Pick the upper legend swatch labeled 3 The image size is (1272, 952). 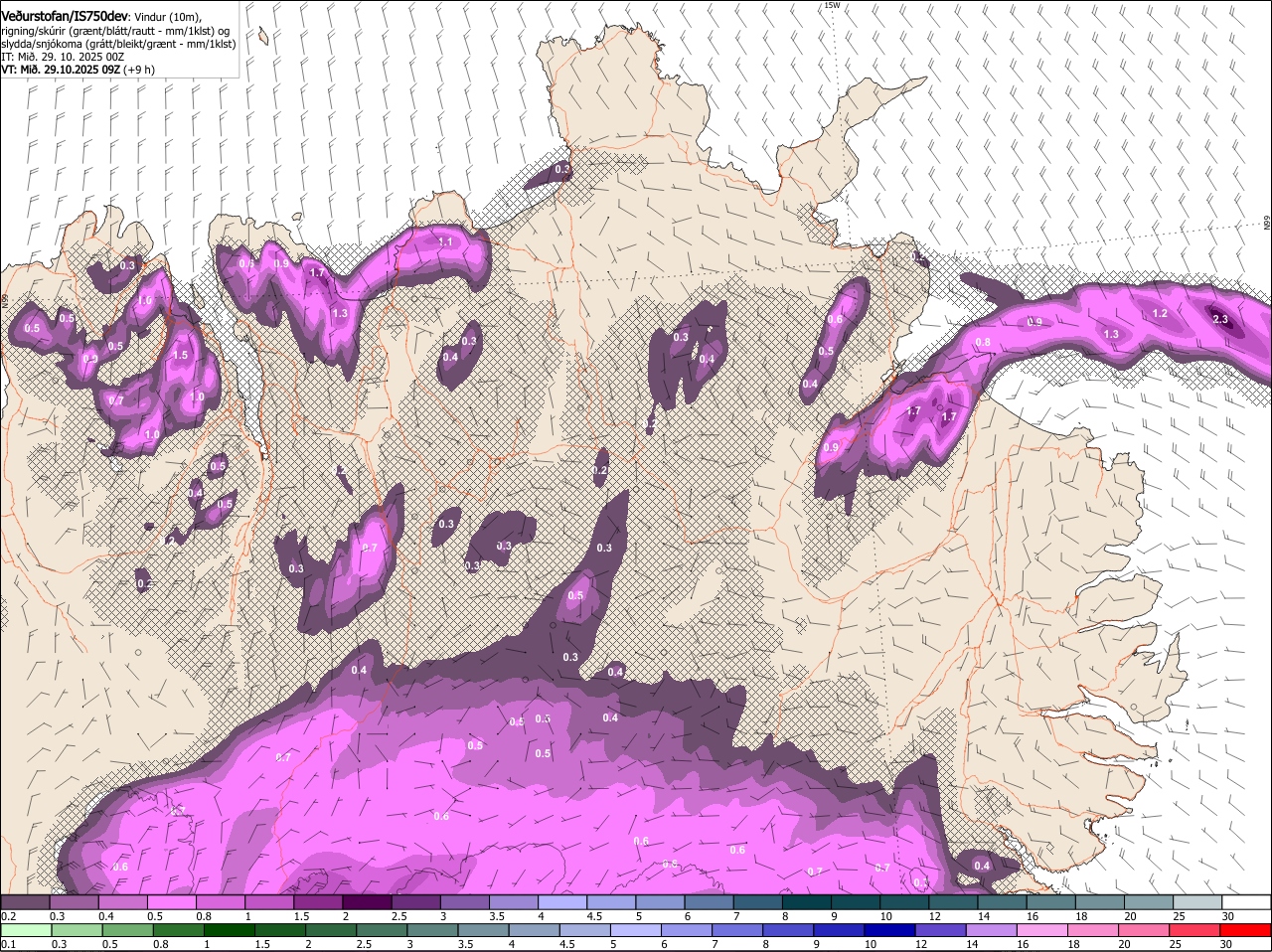[464, 901]
